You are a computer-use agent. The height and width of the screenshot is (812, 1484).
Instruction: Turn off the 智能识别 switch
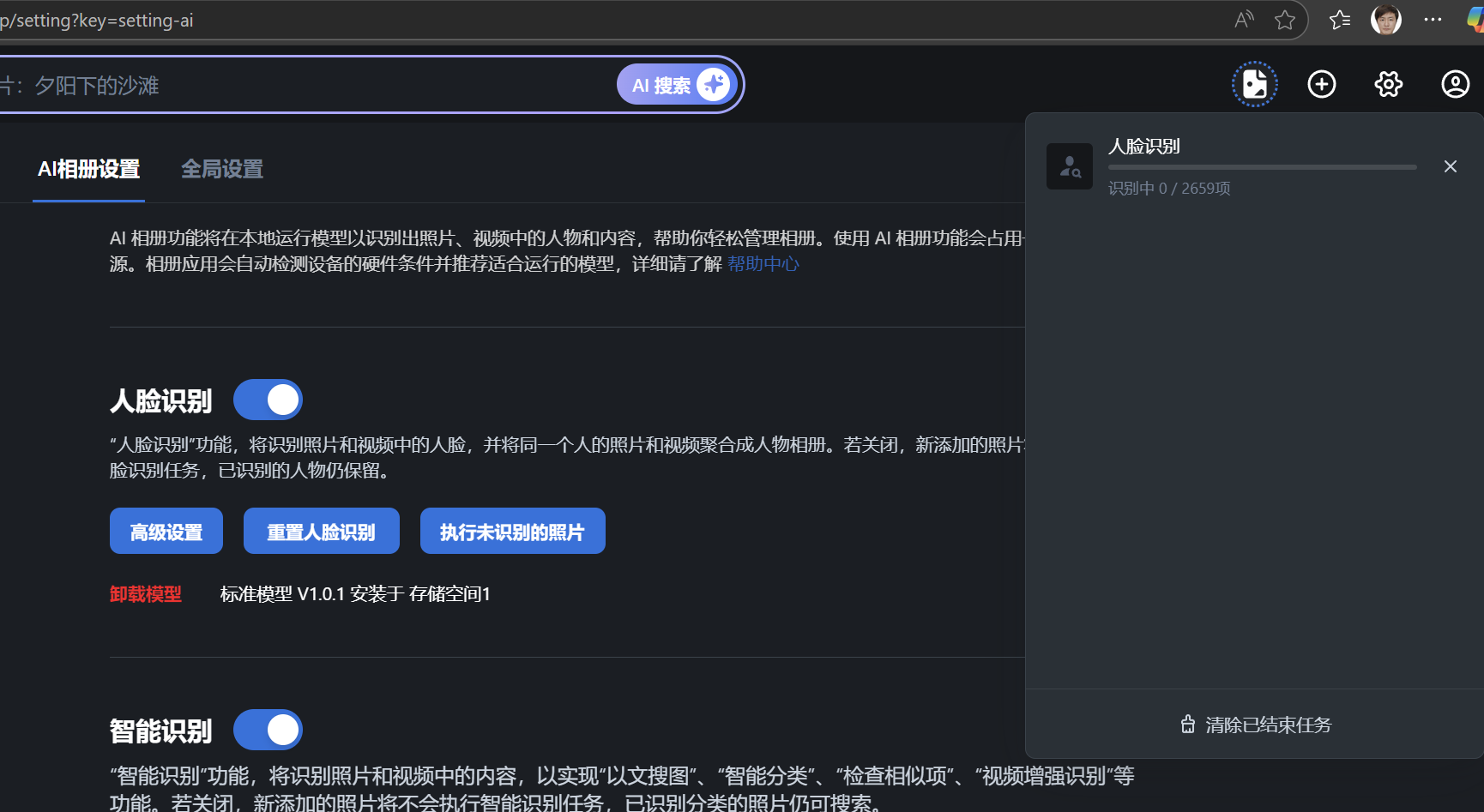(268, 730)
